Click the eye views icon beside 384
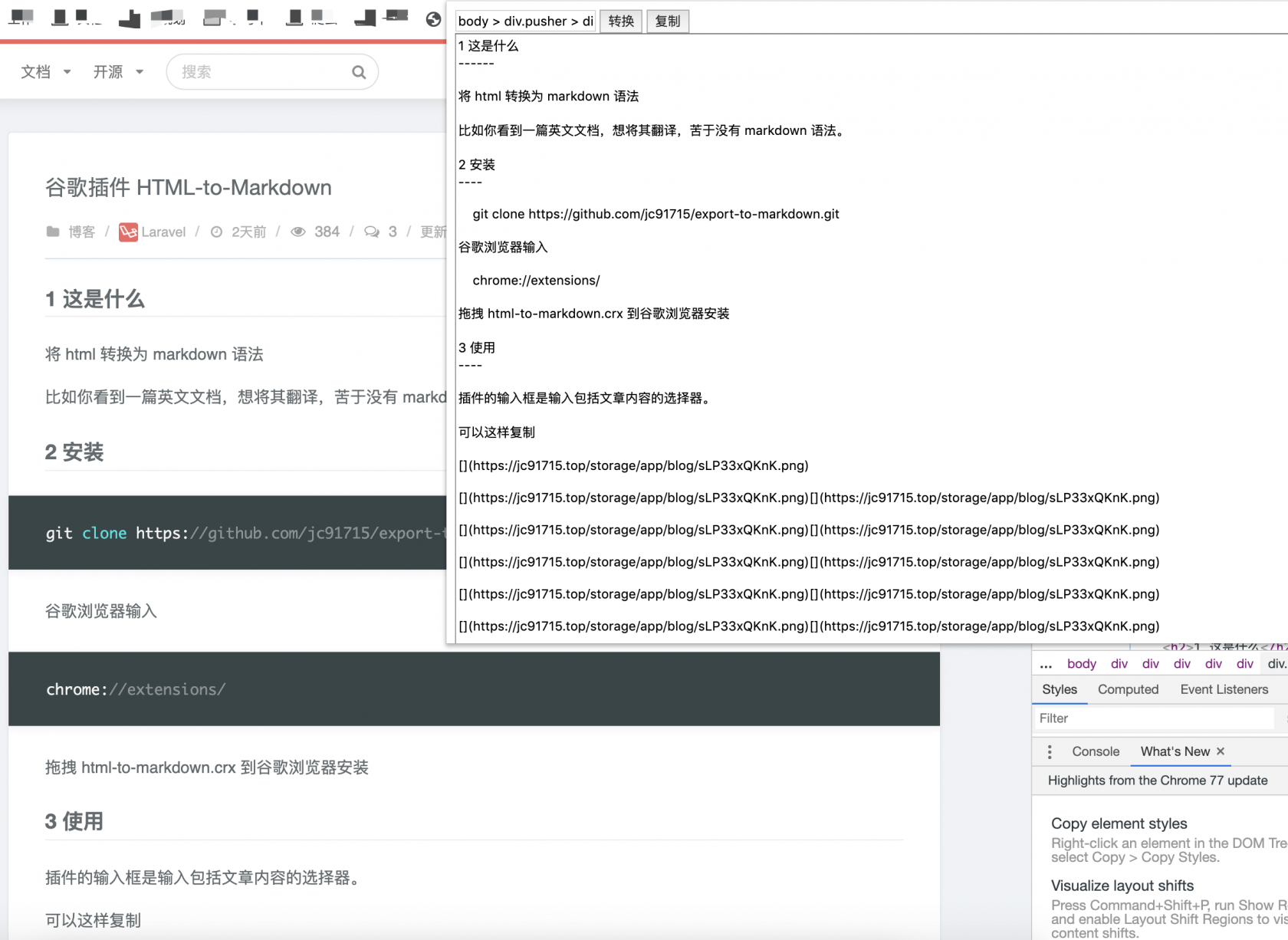1288x940 pixels. click(x=298, y=232)
